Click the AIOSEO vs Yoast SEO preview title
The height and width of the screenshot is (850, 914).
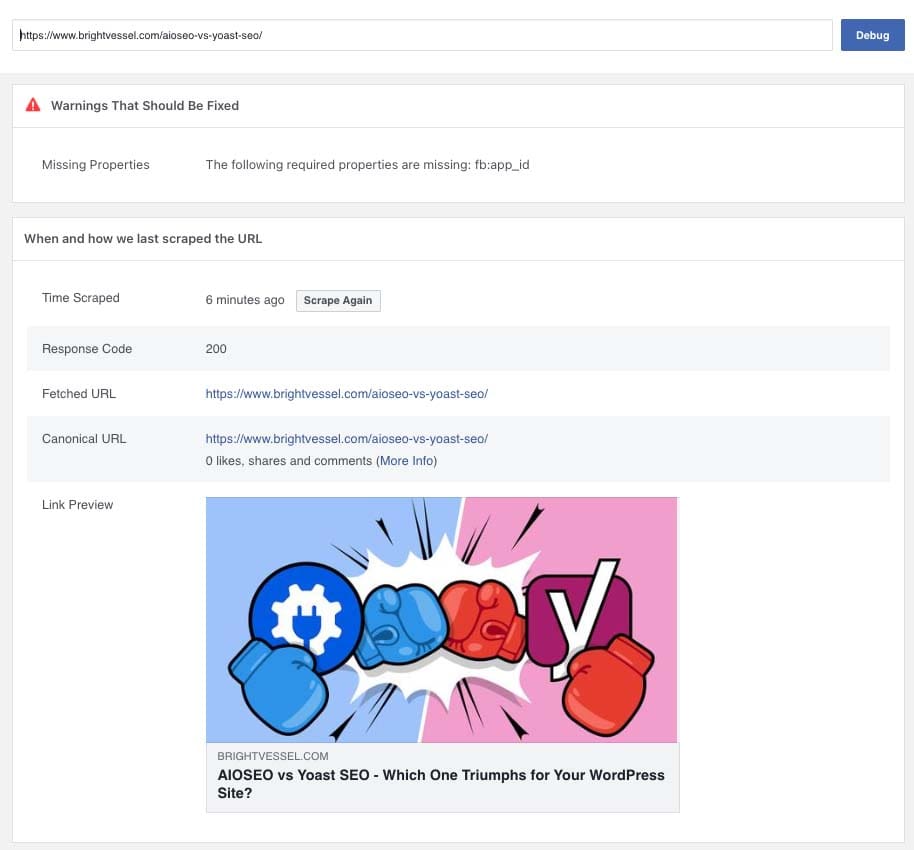click(441, 784)
